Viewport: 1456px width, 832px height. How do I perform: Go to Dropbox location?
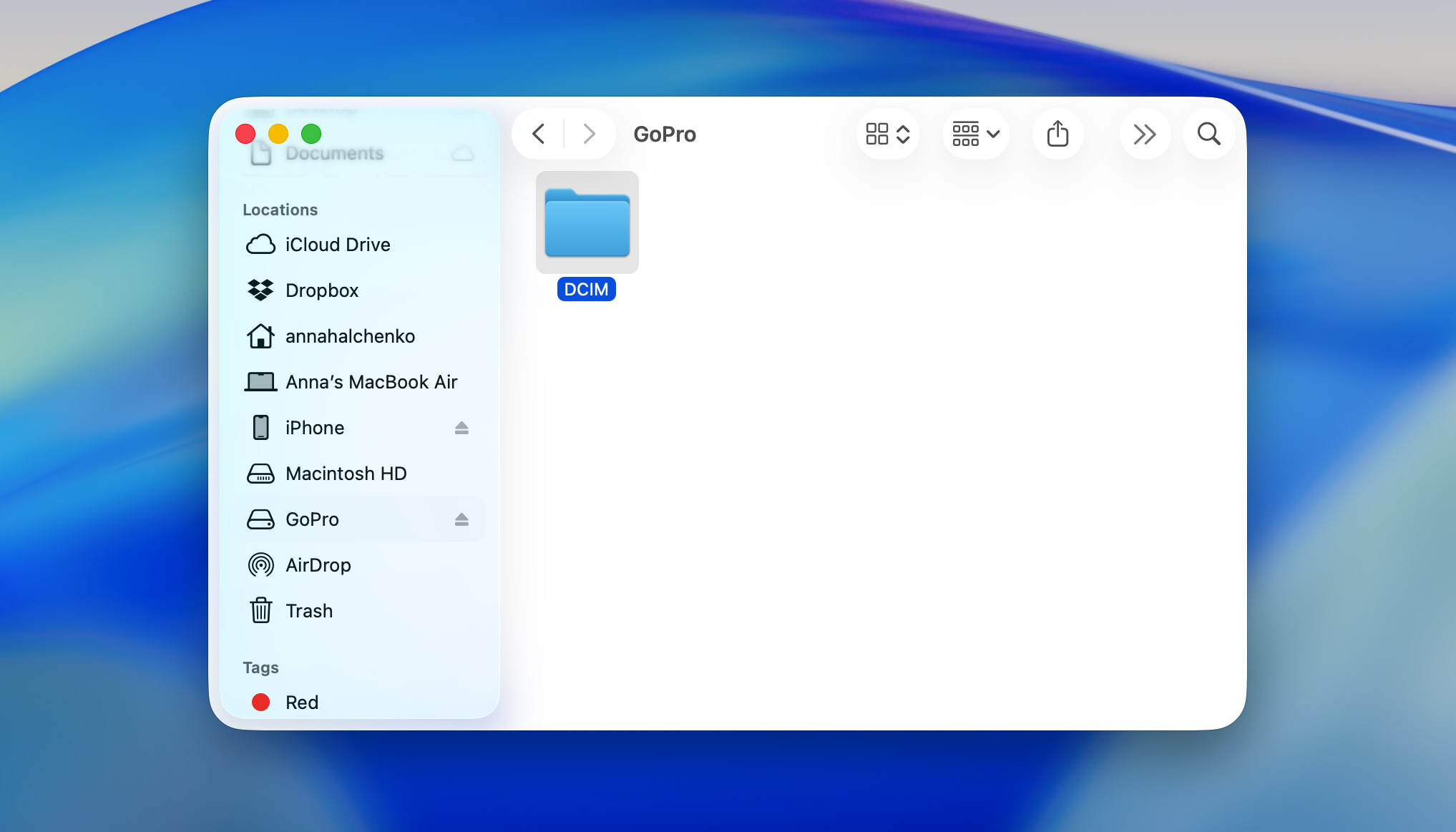[x=321, y=290]
